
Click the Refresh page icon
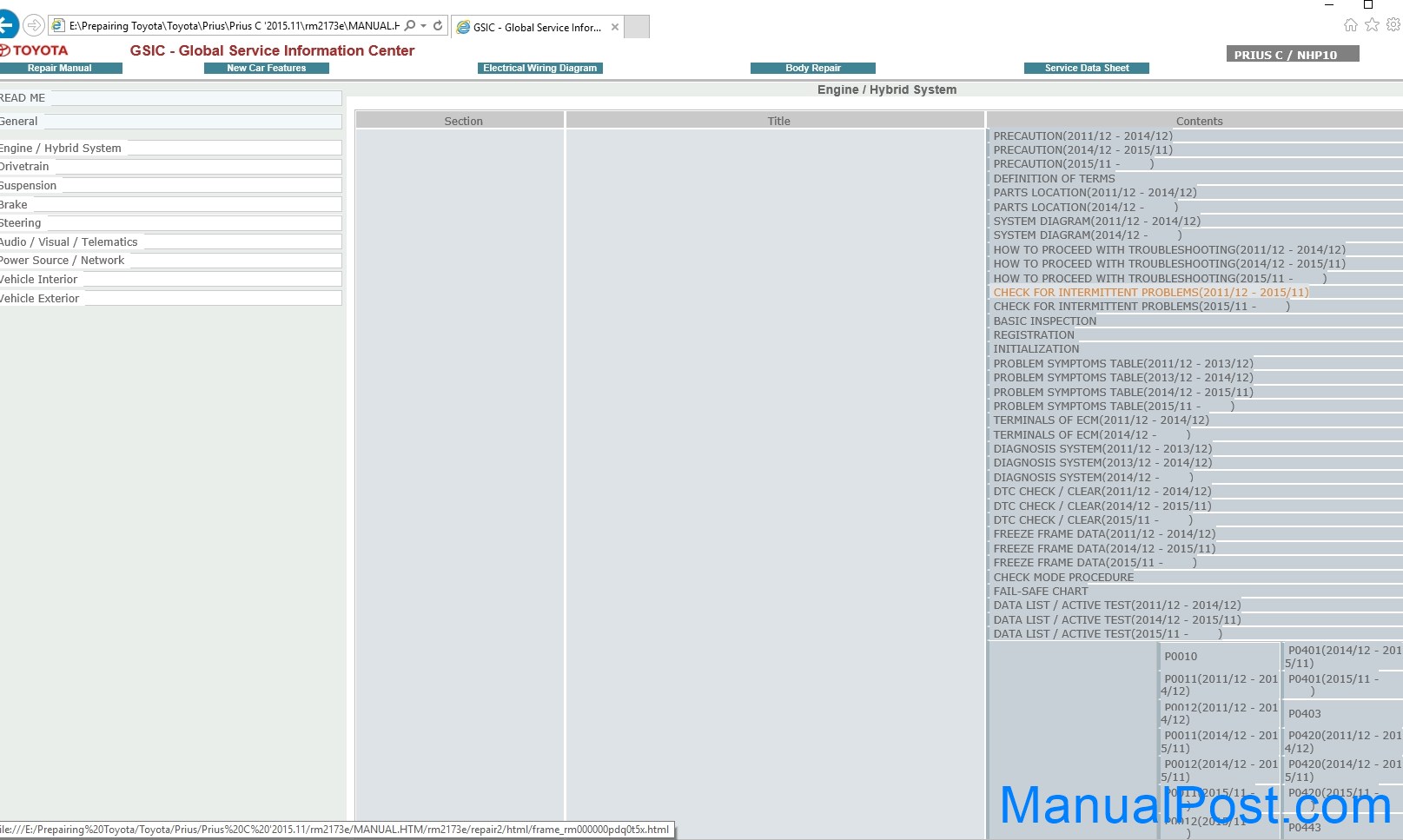pos(438,26)
